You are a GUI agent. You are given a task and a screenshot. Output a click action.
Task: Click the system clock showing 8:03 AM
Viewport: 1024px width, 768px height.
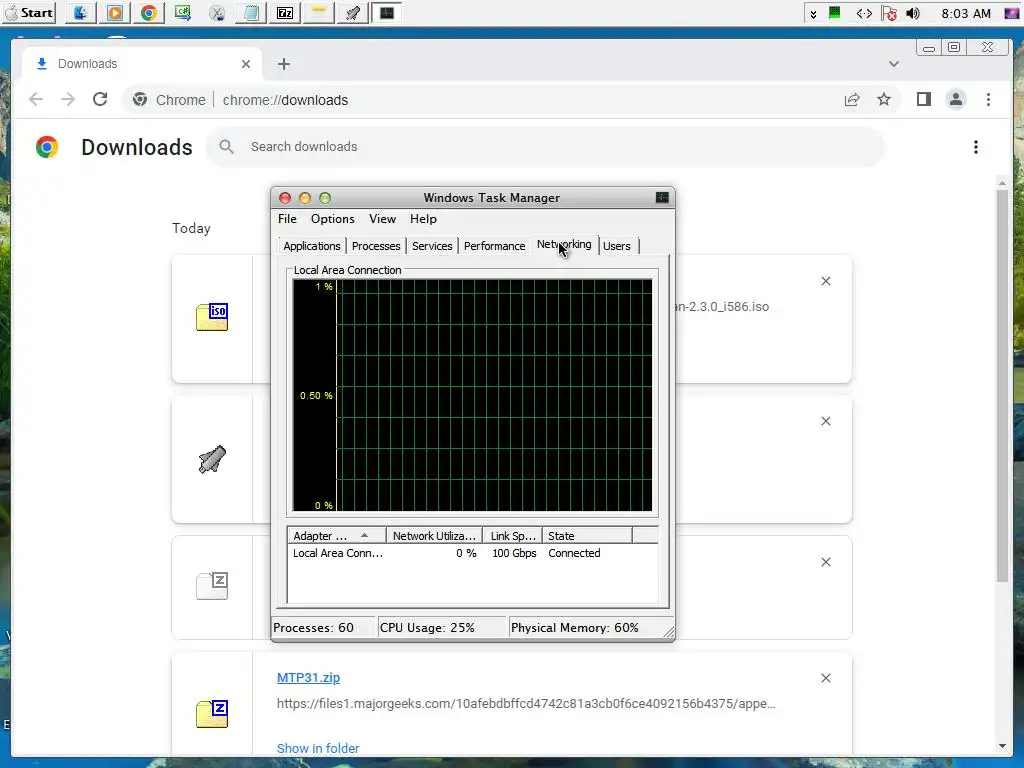[x=966, y=13]
